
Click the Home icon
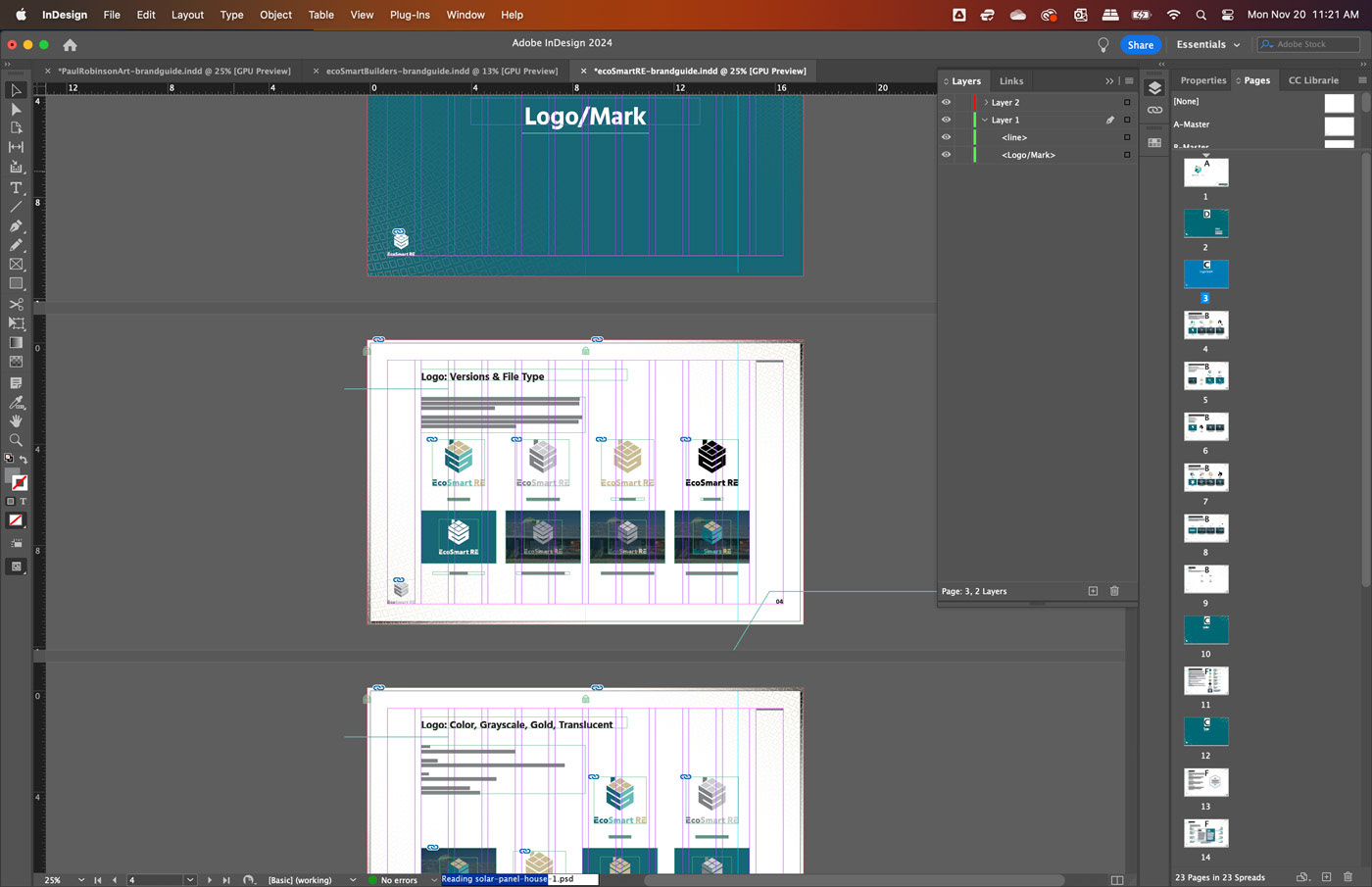(70, 45)
